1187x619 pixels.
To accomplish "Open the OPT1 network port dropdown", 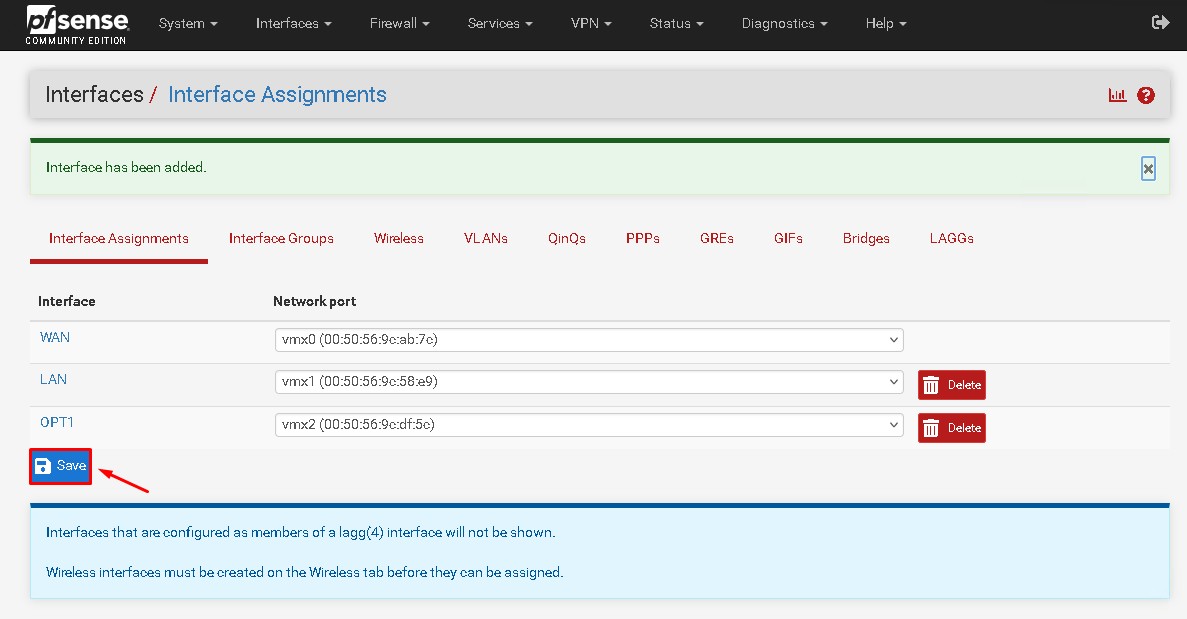I will tap(588, 425).
